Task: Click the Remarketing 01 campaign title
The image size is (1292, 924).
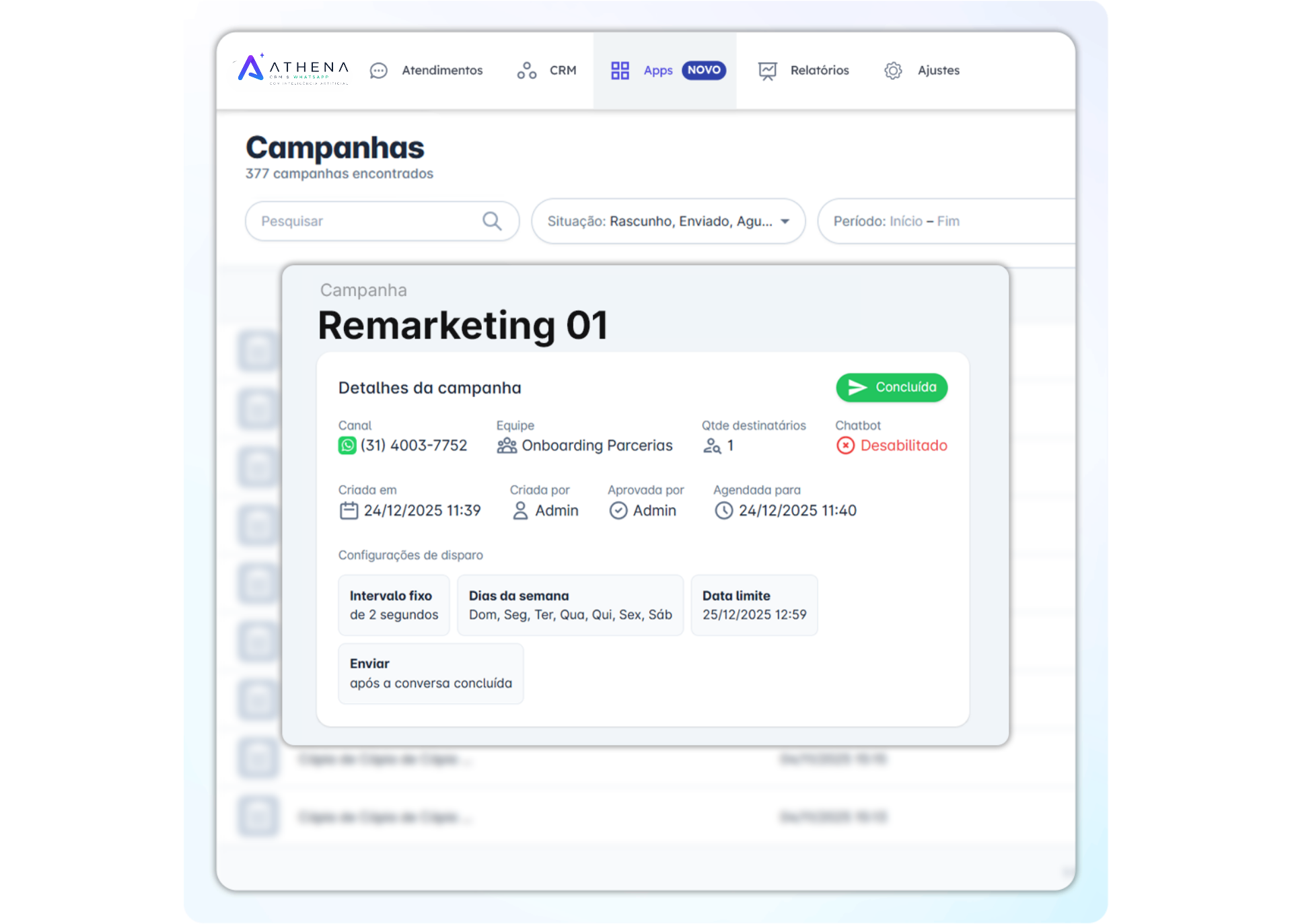Action: pyautogui.click(x=463, y=326)
